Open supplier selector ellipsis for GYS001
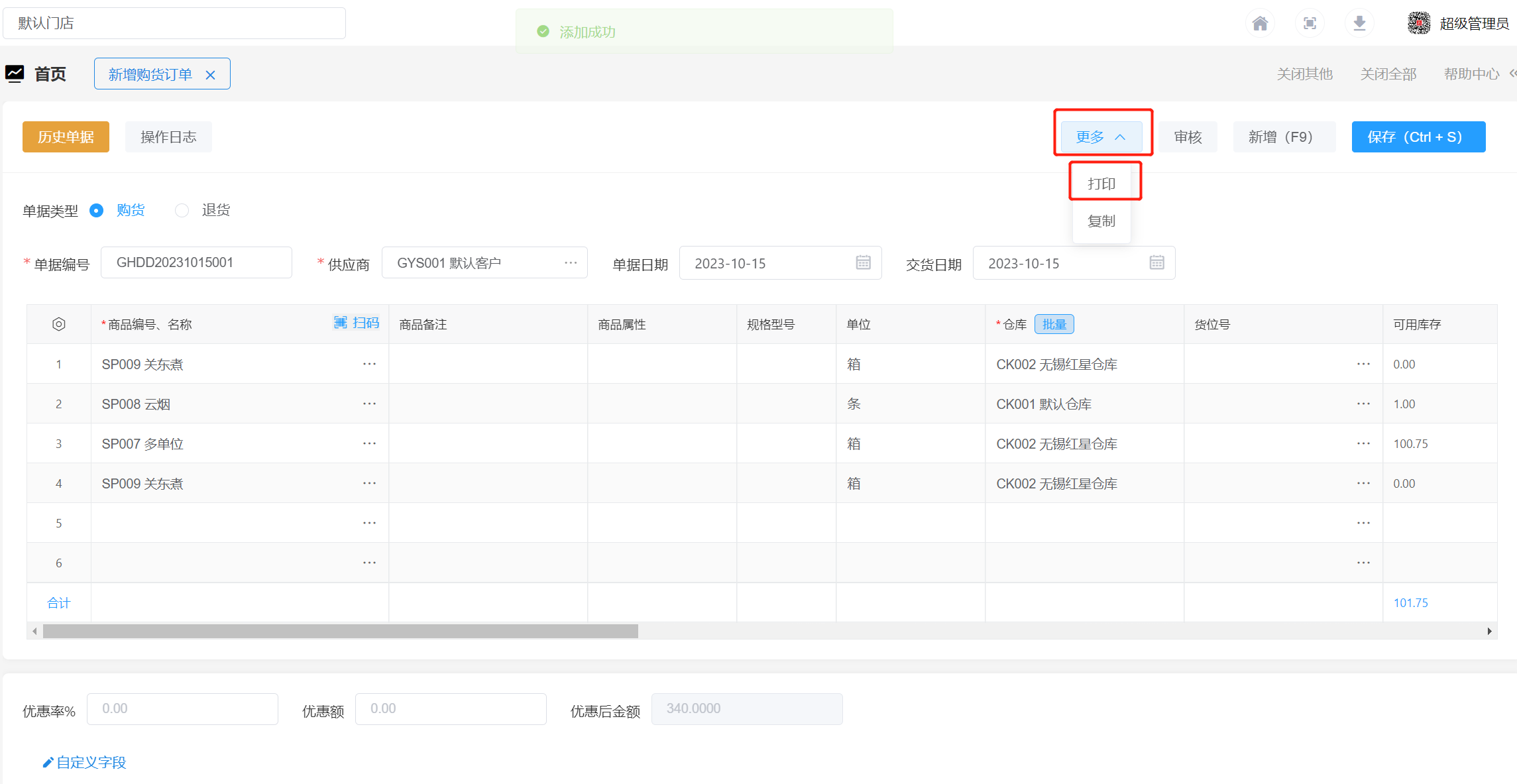Image resolution: width=1517 pixels, height=784 pixels. 571,263
